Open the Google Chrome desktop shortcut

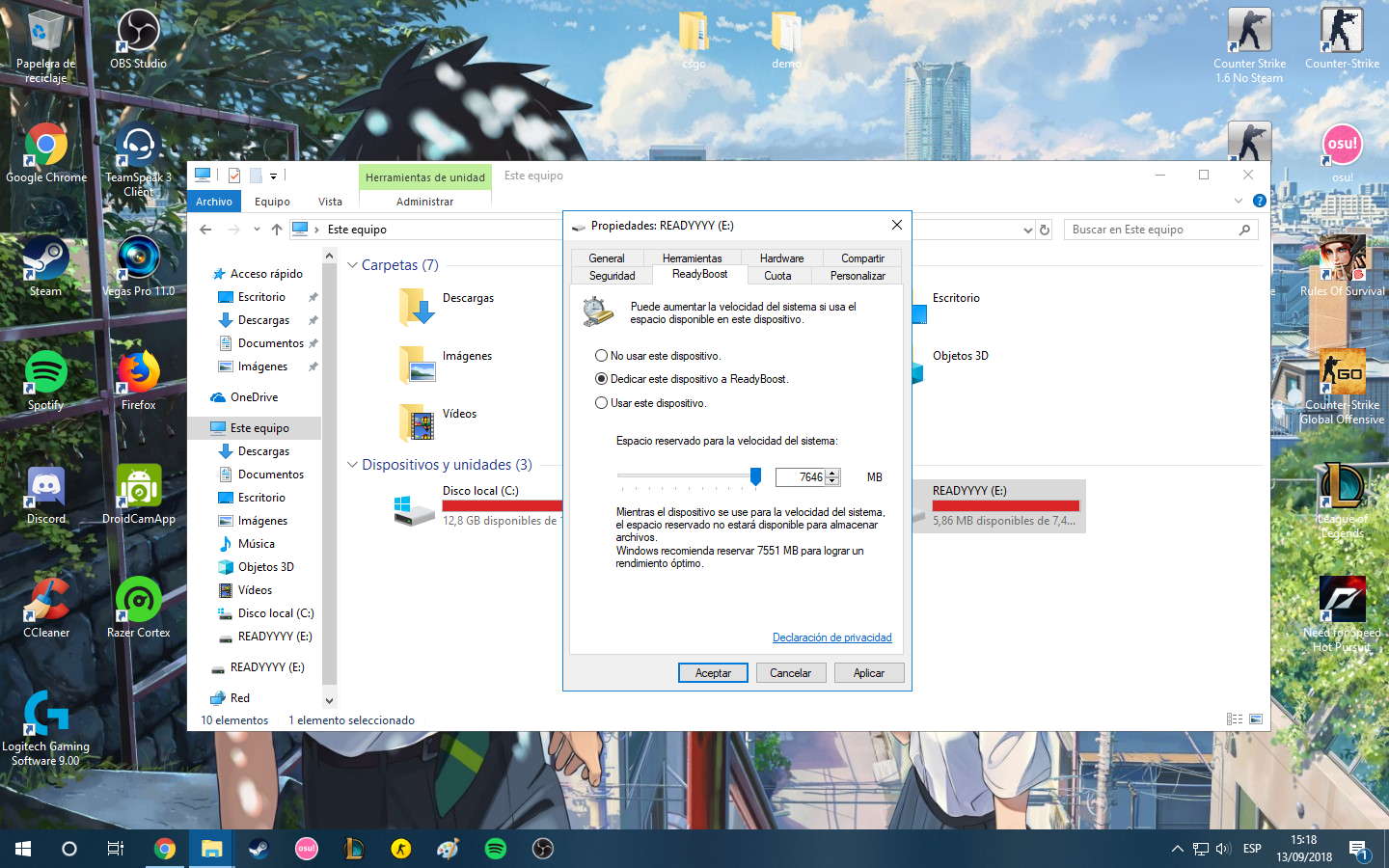(46, 152)
